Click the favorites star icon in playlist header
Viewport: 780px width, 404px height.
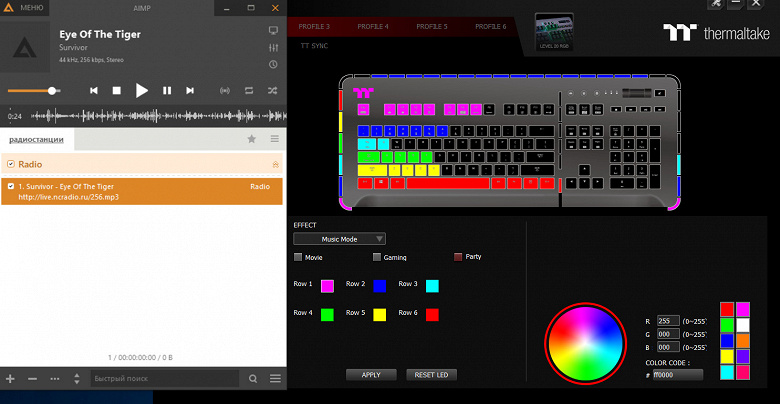click(x=252, y=139)
